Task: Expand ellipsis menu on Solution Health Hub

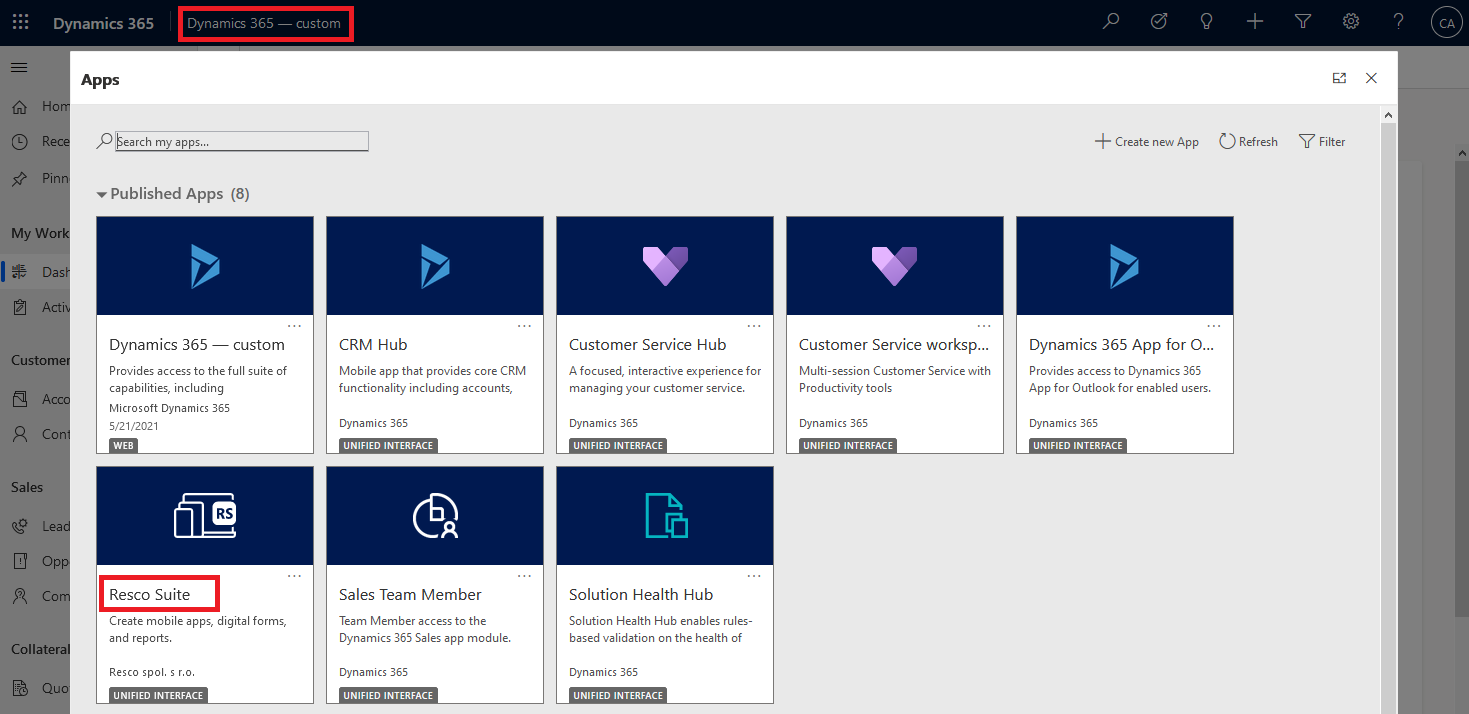Action: (754, 576)
